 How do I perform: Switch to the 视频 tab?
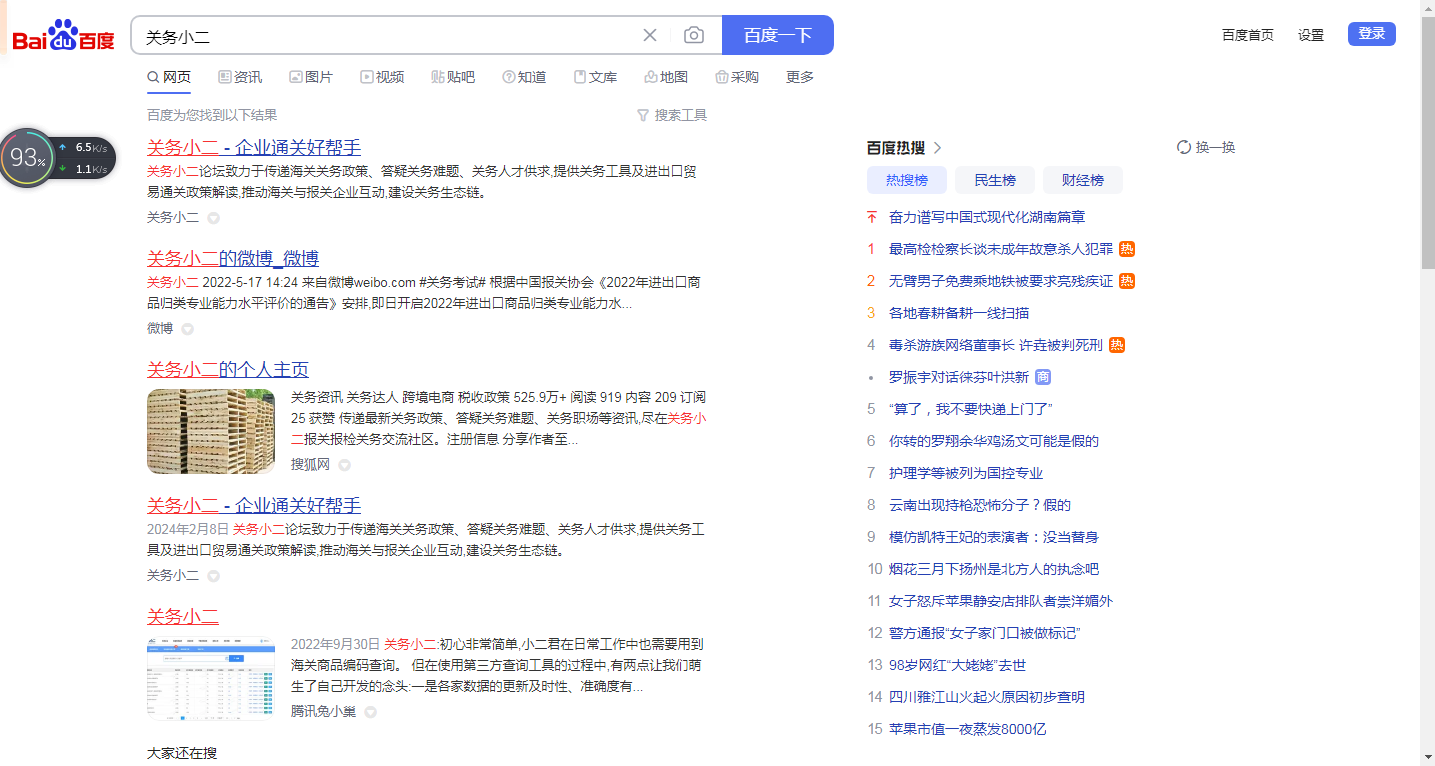point(382,77)
